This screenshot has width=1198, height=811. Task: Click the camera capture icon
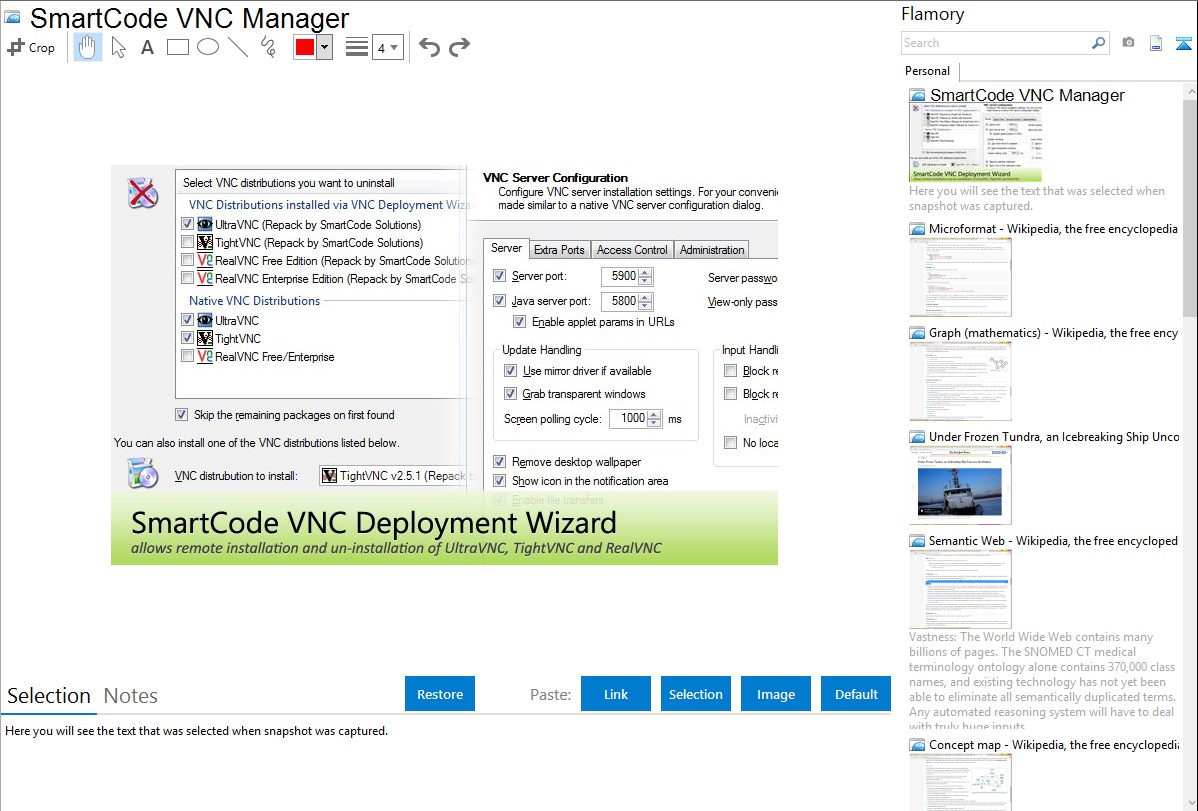(1128, 43)
